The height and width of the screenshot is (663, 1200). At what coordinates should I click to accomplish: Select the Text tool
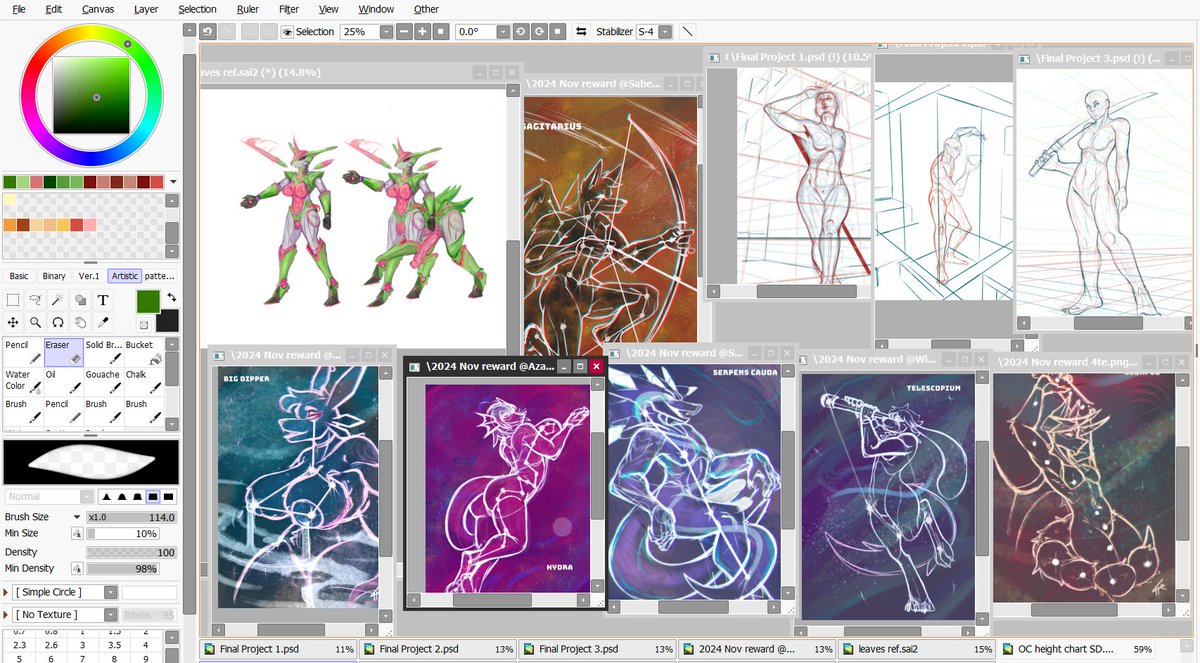click(x=103, y=300)
